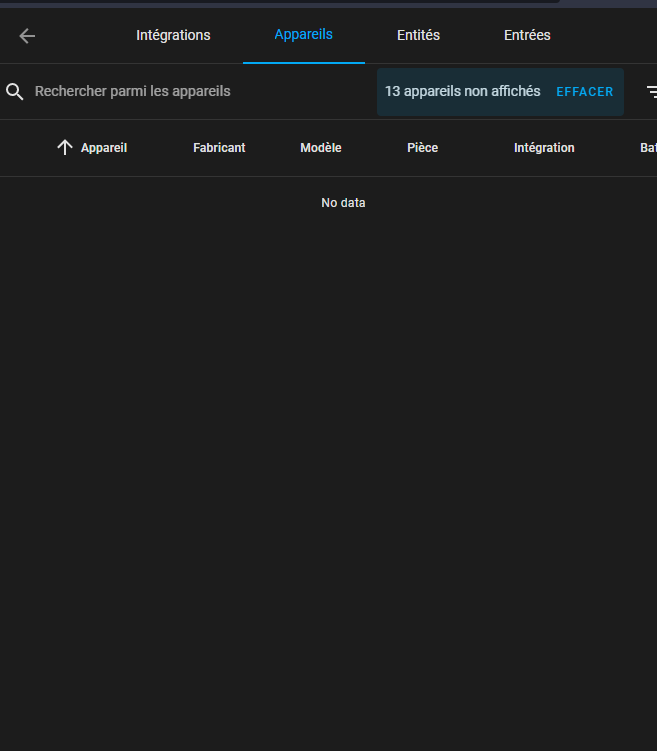This screenshot has width=657, height=751.
Task: Sort by the Appareil column header
Action: click(104, 148)
